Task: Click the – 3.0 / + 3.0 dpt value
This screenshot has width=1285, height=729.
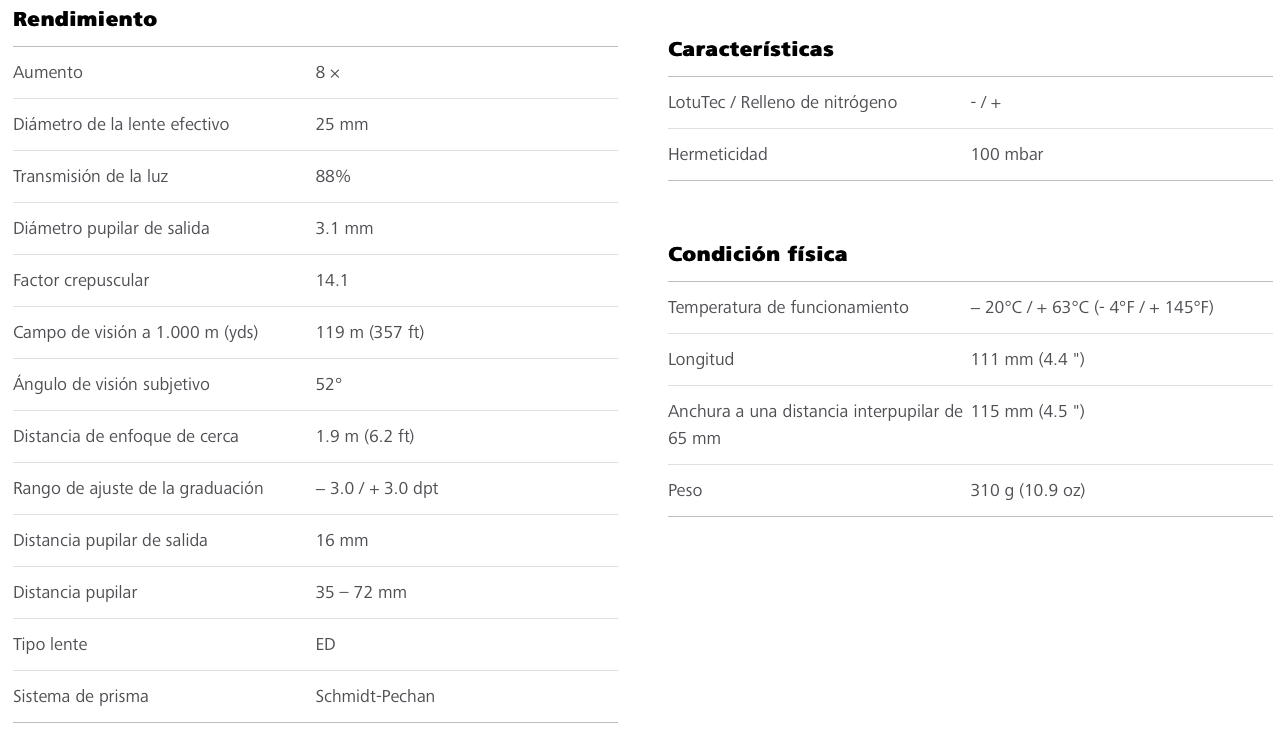Action: click(377, 488)
